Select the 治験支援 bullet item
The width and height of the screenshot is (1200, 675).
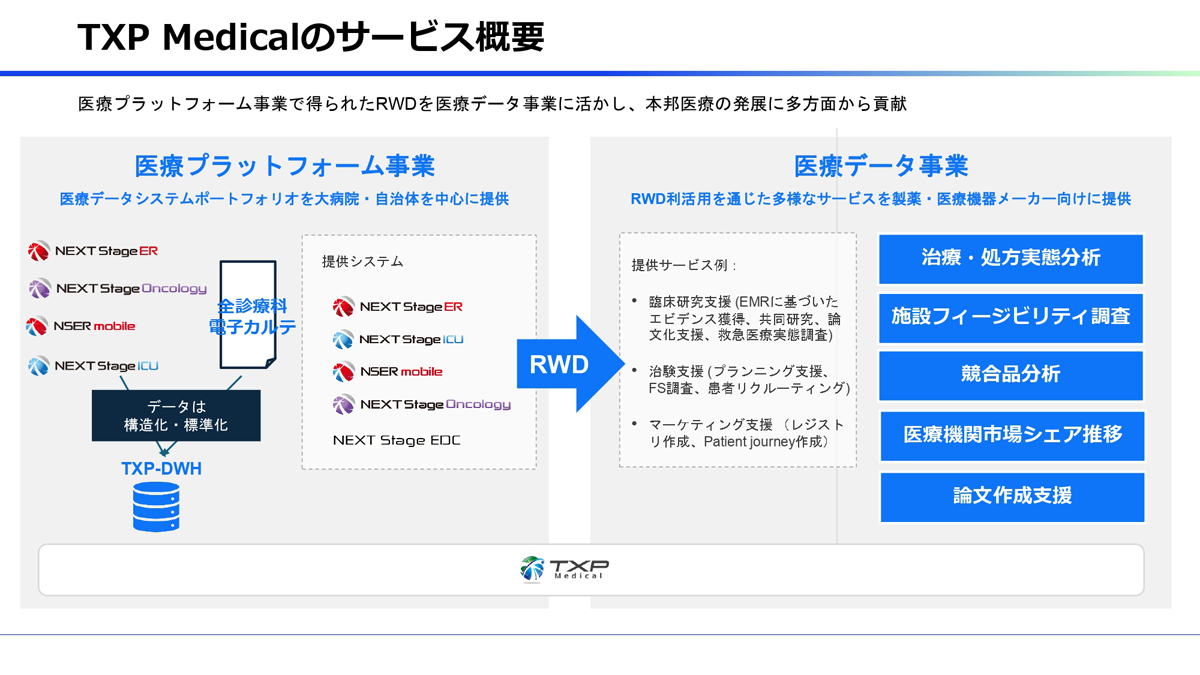tap(741, 379)
